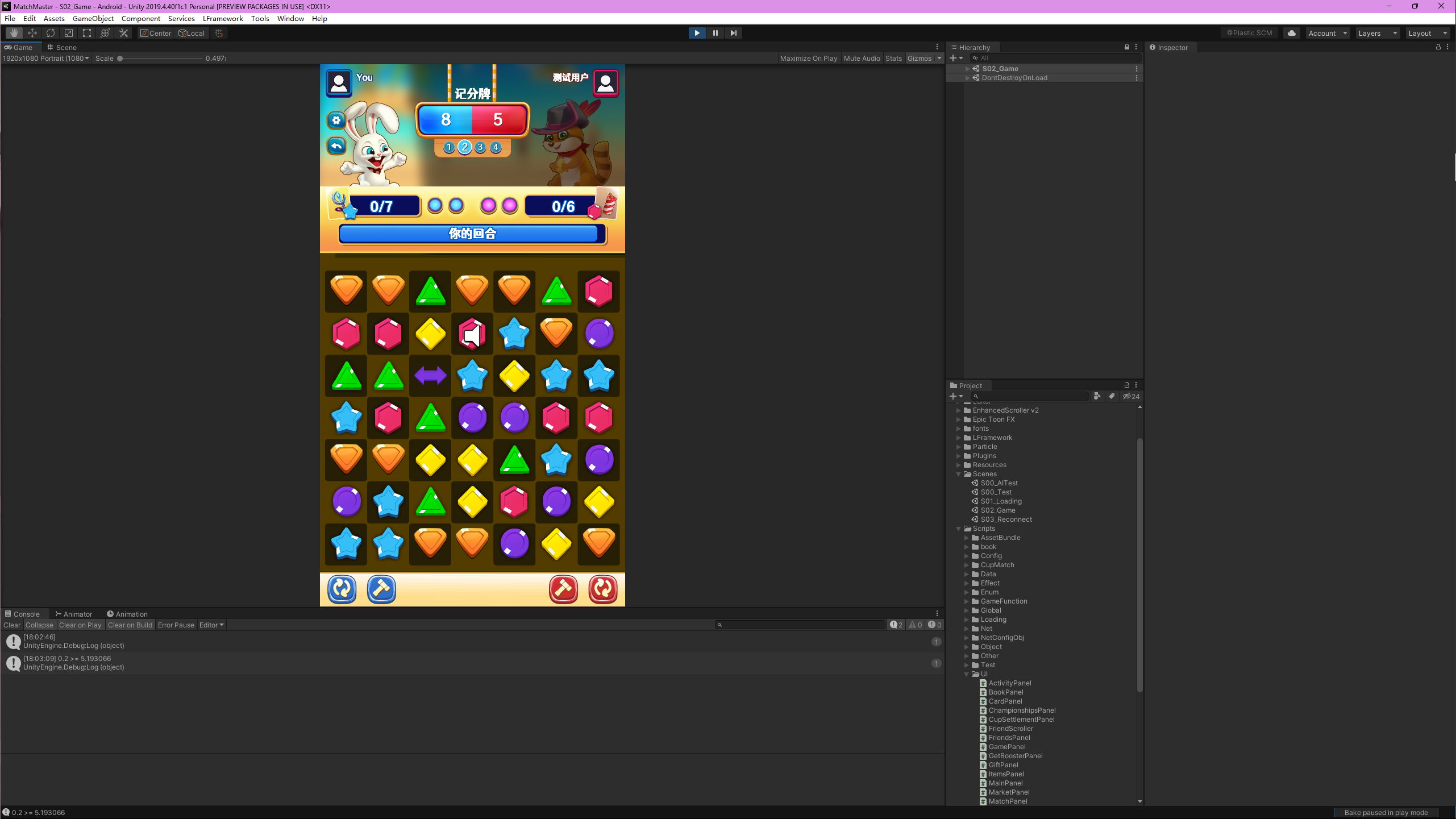Toggle Local handle rotation
This screenshot has height=819, width=1456.
point(192,33)
